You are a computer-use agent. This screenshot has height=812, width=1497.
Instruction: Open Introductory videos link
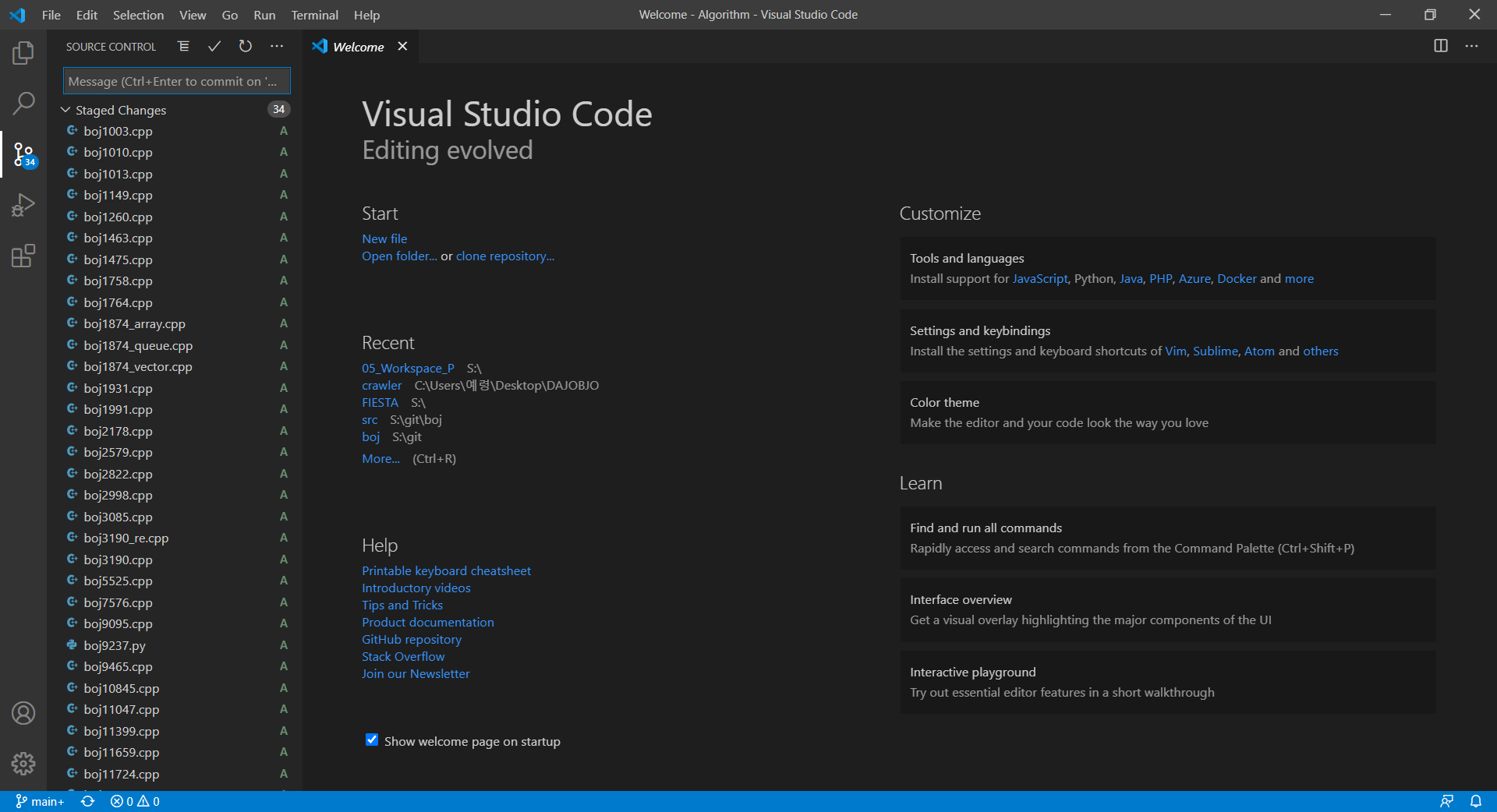click(416, 588)
